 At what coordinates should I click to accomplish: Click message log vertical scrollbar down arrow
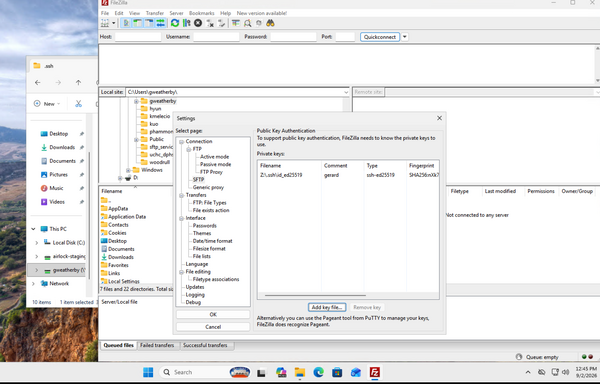coord(597,81)
